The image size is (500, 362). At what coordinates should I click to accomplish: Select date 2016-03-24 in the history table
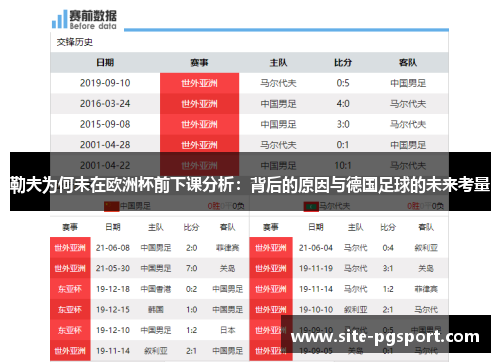105,104
